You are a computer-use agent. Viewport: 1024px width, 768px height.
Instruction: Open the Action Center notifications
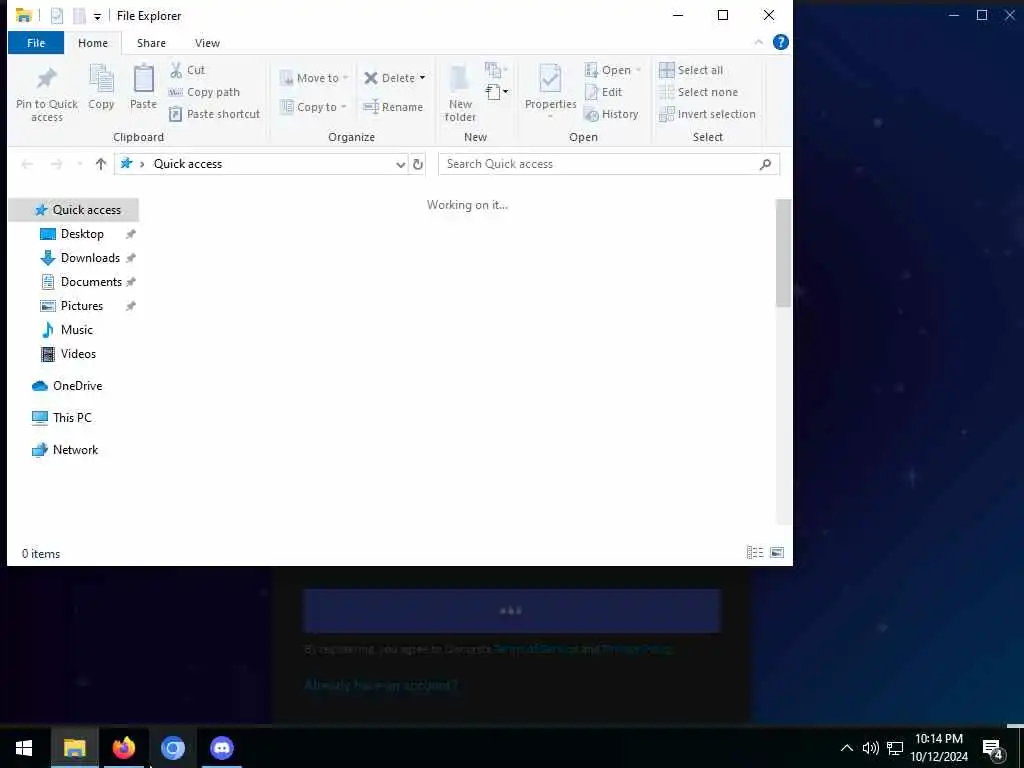click(993, 749)
